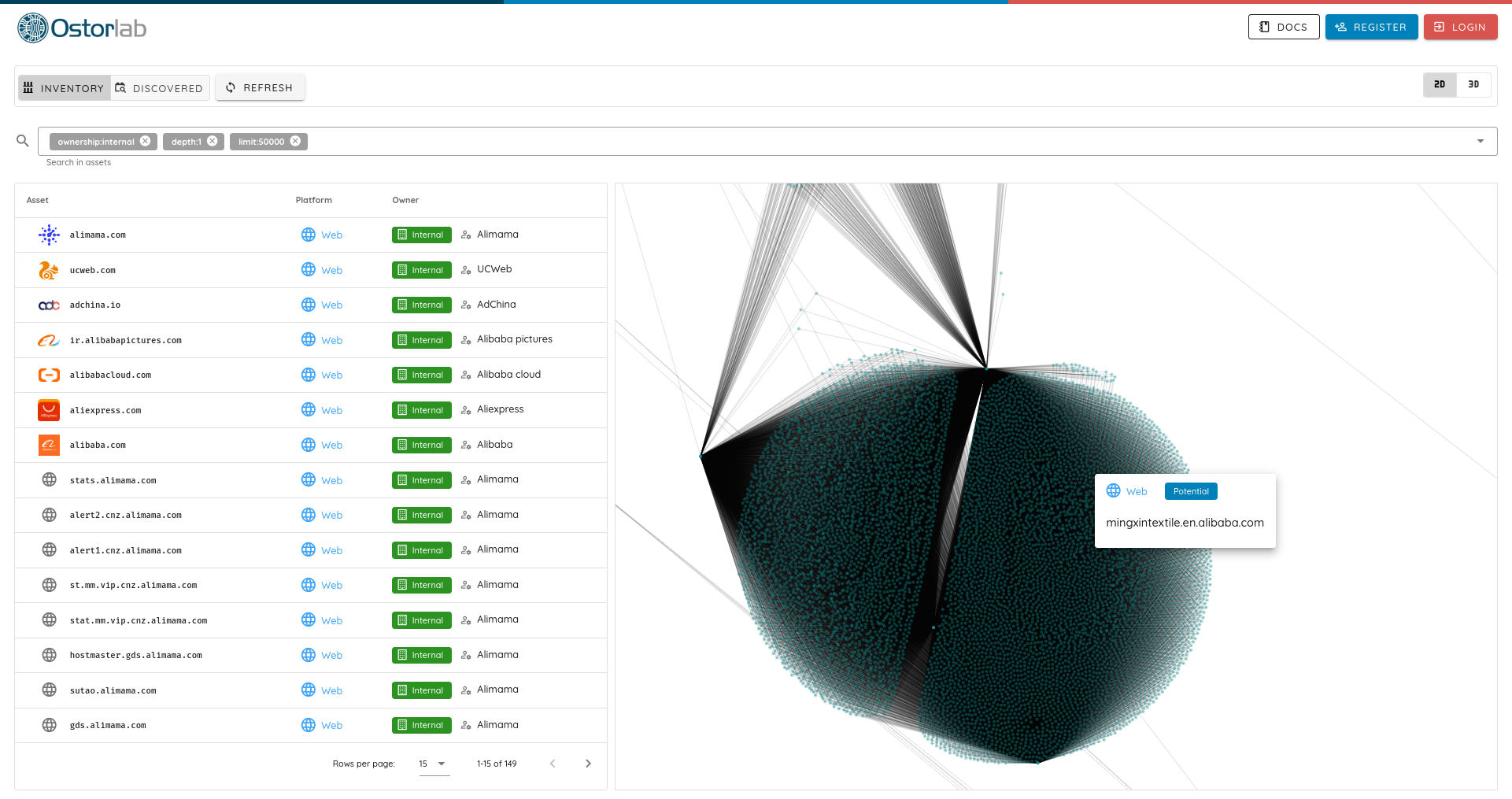
Task: Click the Web link for aliexpress.com
Action: pos(331,411)
